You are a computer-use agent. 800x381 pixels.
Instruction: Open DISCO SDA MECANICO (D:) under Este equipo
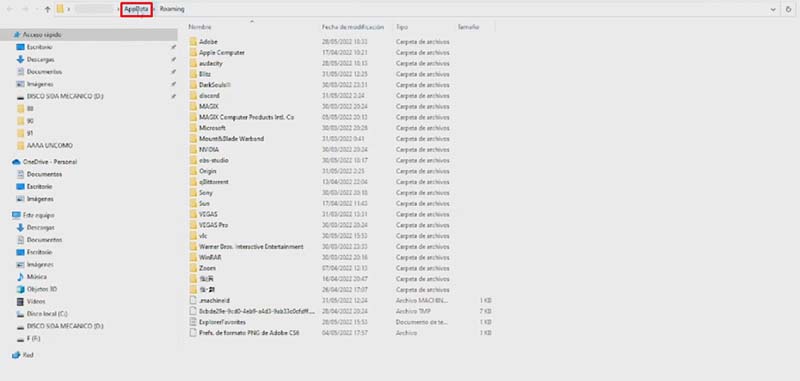65,326
